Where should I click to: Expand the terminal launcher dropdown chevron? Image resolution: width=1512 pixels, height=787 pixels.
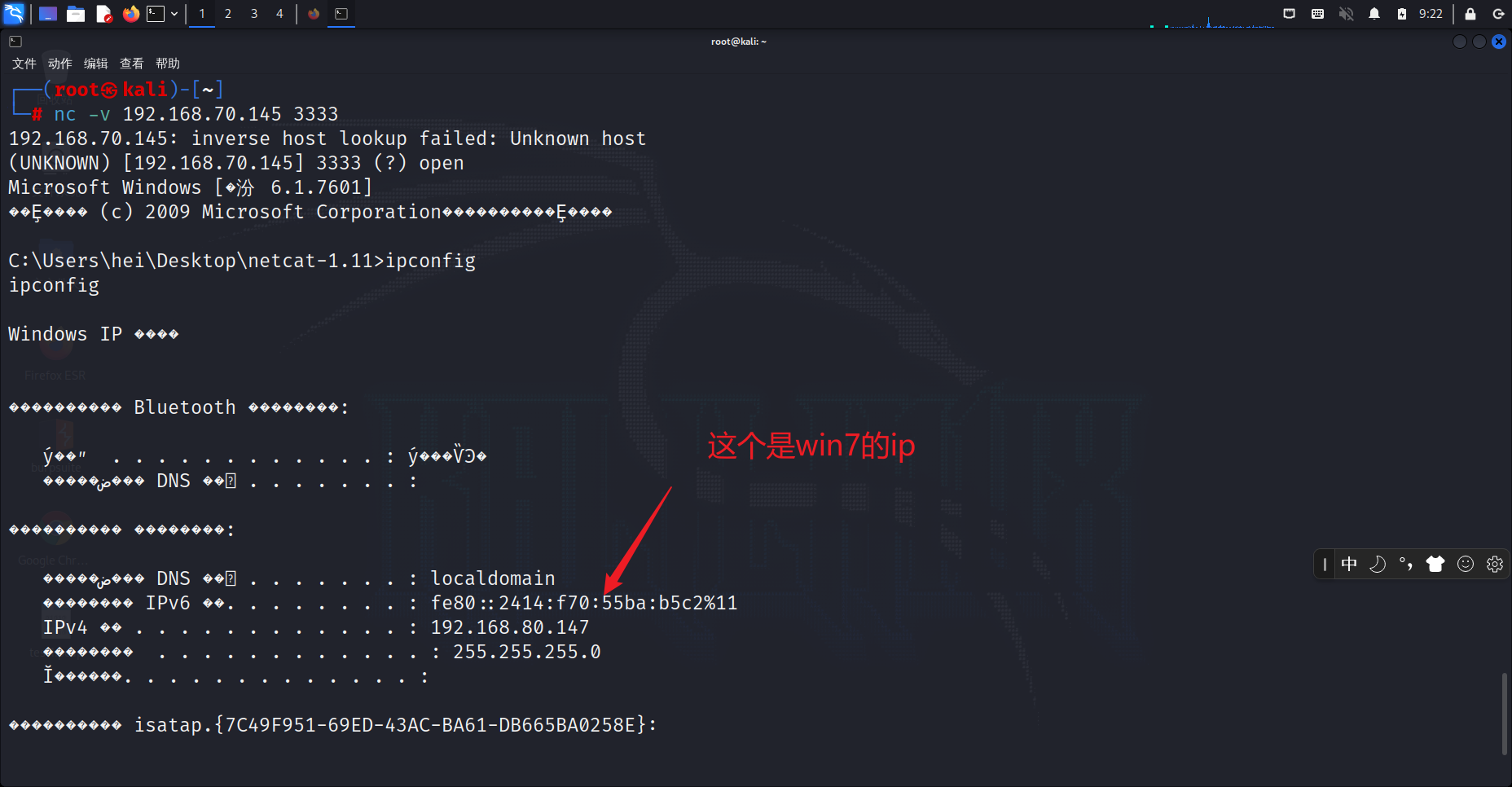[x=174, y=14]
